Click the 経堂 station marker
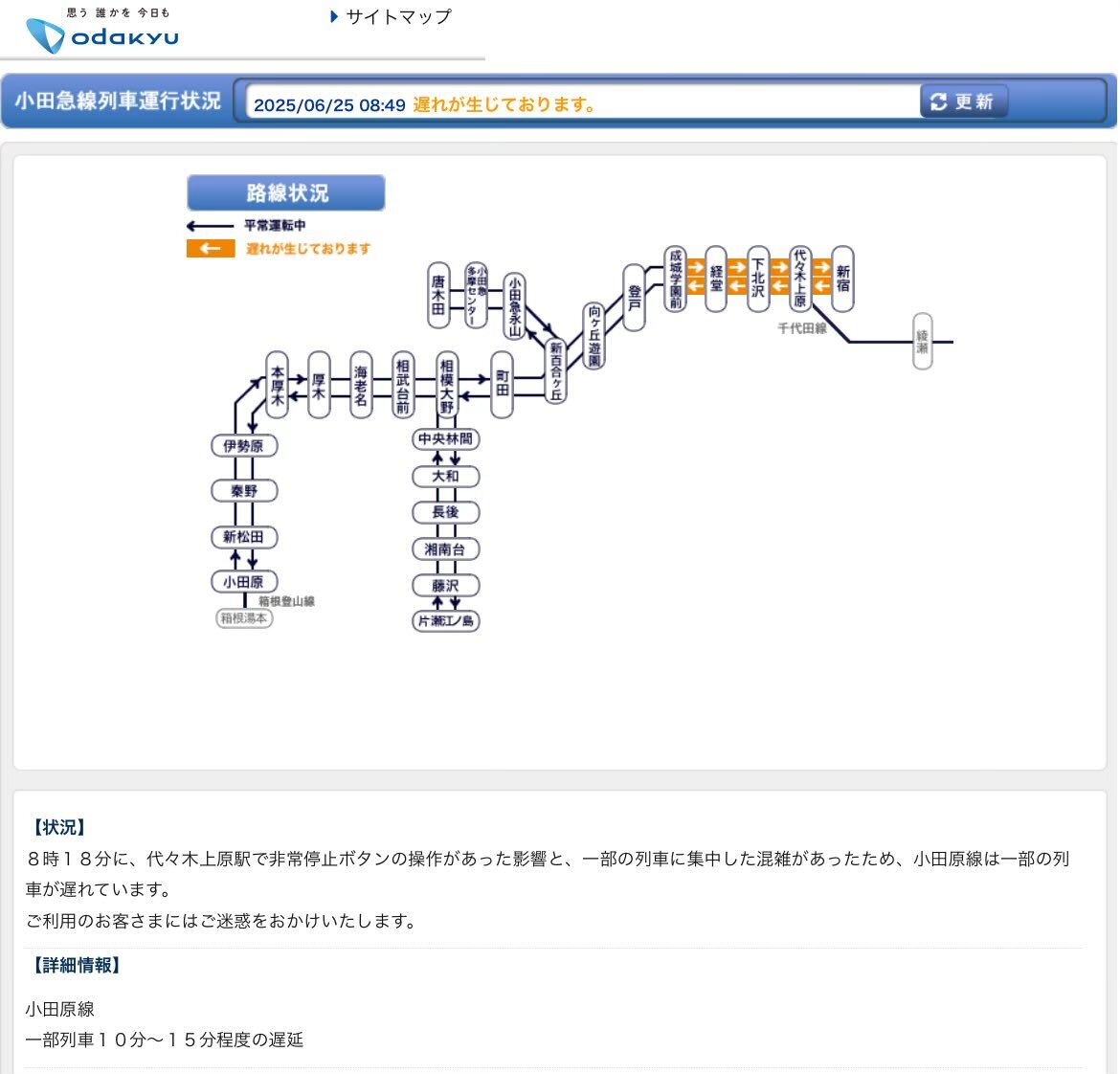1120x1074 pixels. click(716, 279)
